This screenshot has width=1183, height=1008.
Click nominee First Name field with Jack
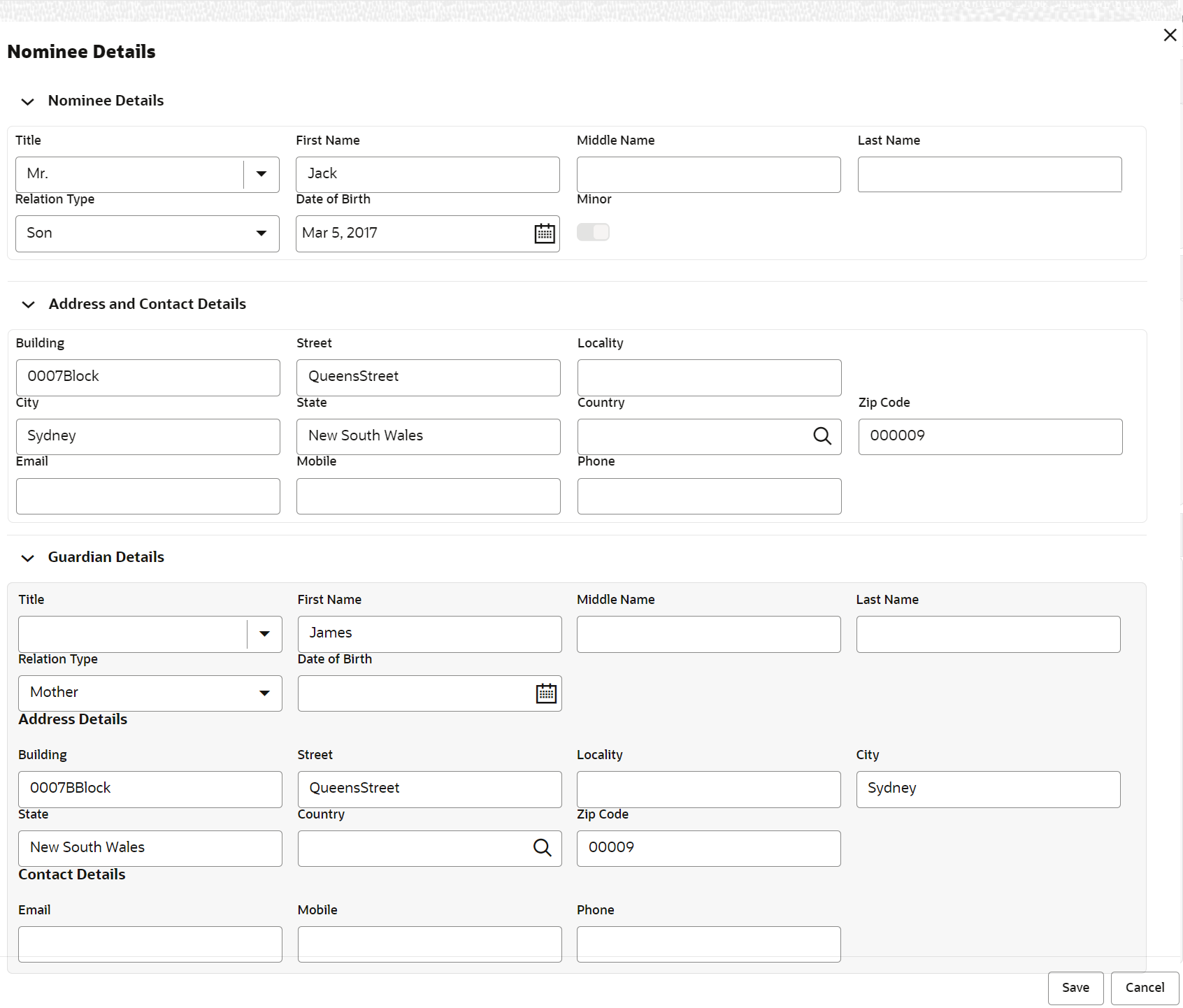[x=428, y=175]
